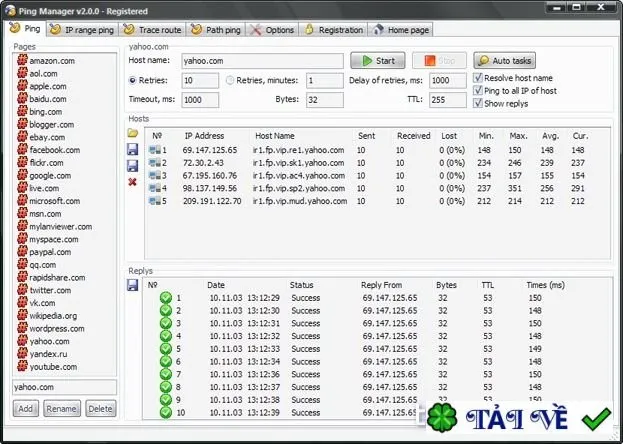Image resolution: width=623 pixels, height=444 pixels.
Task: Switch to the Ping tab
Action: 25,29
